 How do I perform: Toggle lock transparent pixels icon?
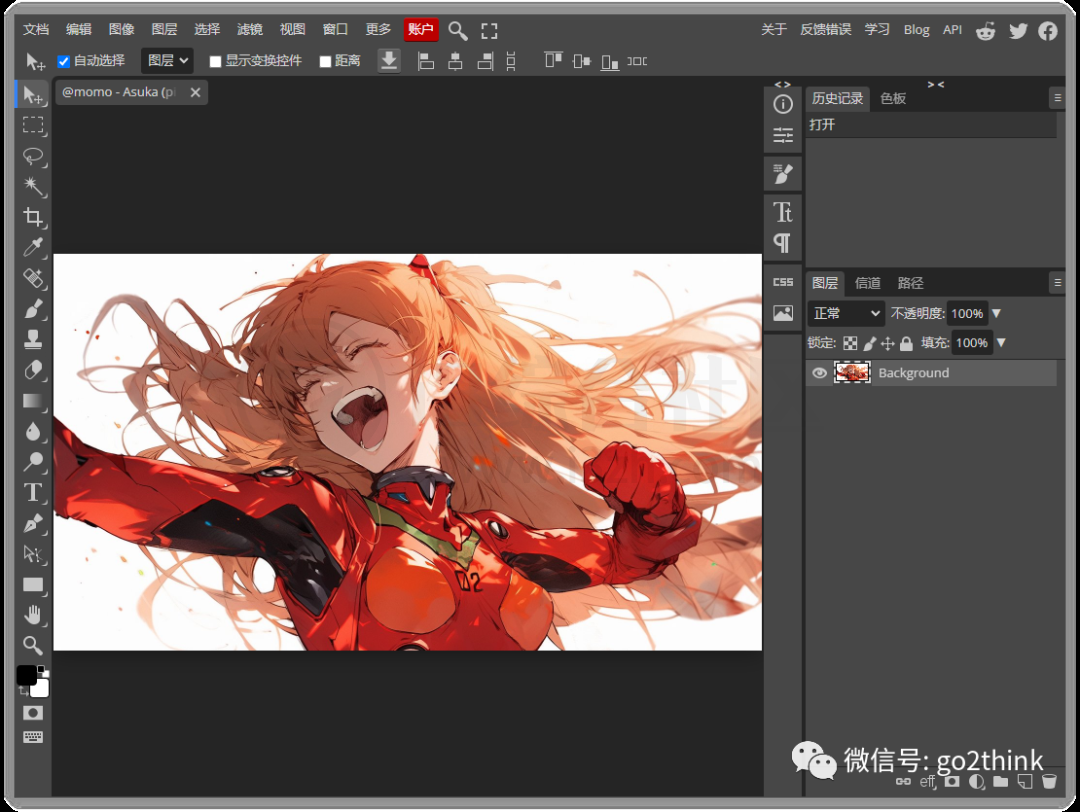(x=851, y=343)
